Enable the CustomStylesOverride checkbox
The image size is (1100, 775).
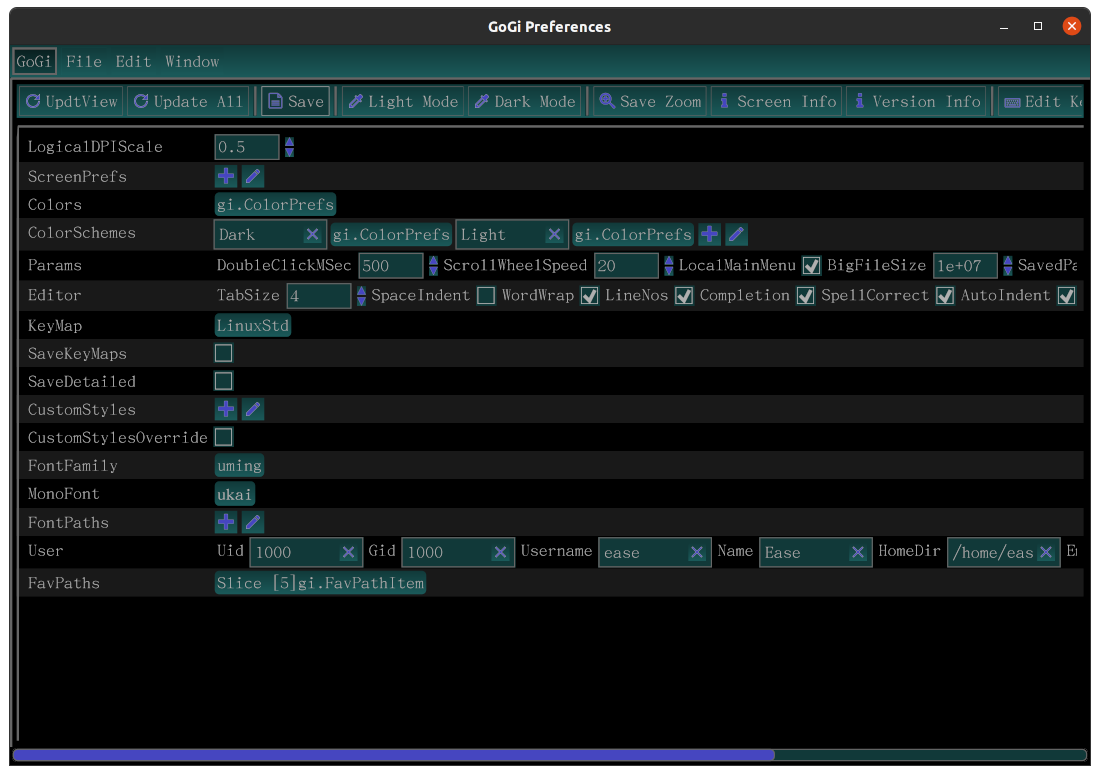[224, 437]
